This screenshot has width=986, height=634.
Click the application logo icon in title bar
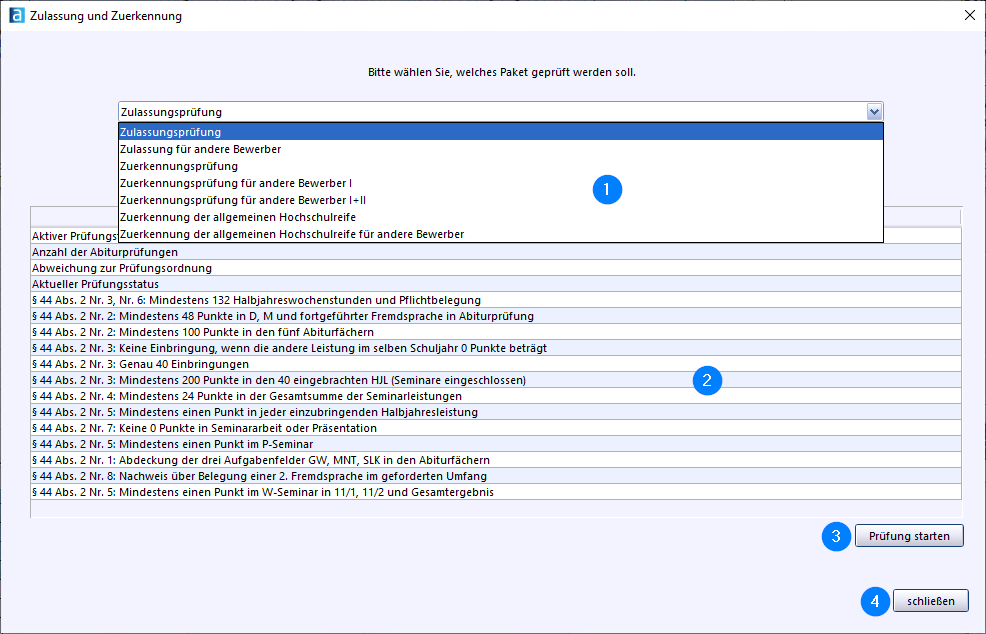[16, 15]
